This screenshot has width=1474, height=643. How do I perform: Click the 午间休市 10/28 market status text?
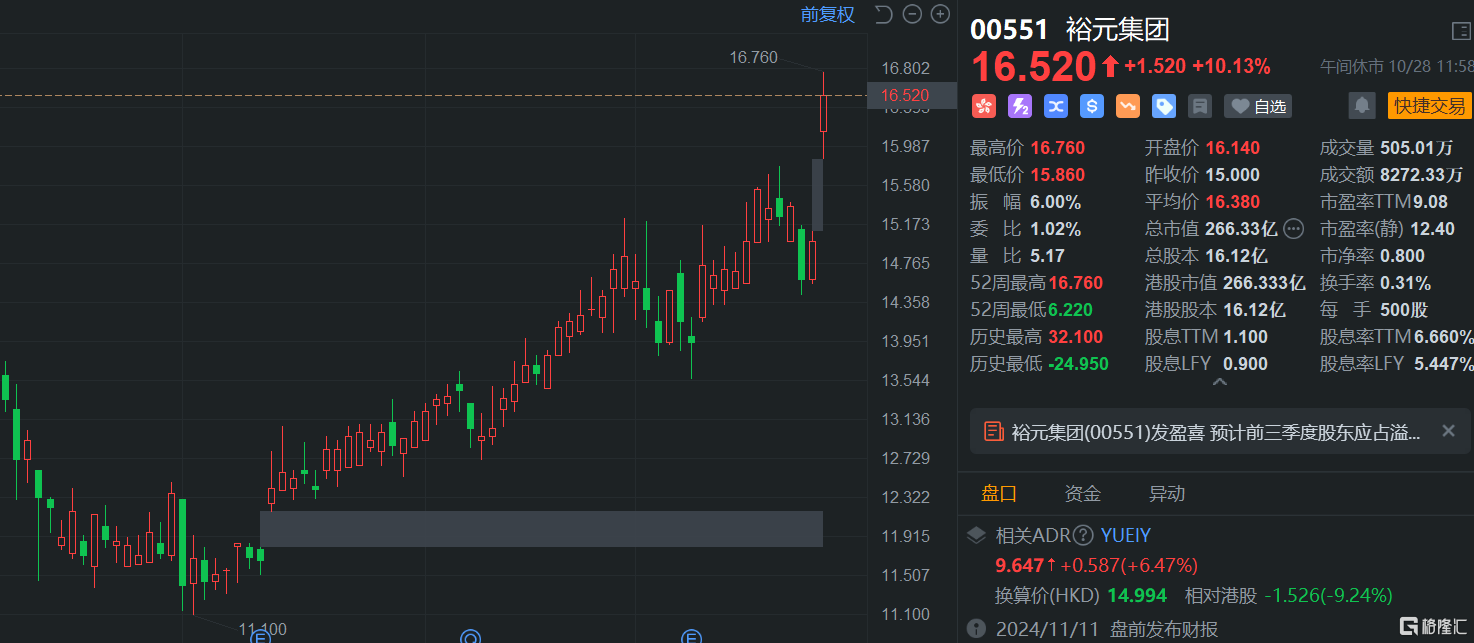pos(1397,67)
